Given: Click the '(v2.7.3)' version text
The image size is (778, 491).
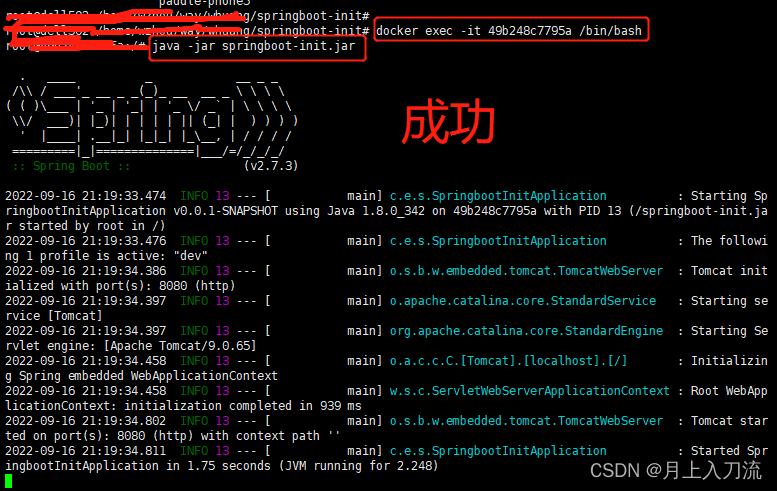Looking at the screenshot, I should pyautogui.click(x=271, y=166).
